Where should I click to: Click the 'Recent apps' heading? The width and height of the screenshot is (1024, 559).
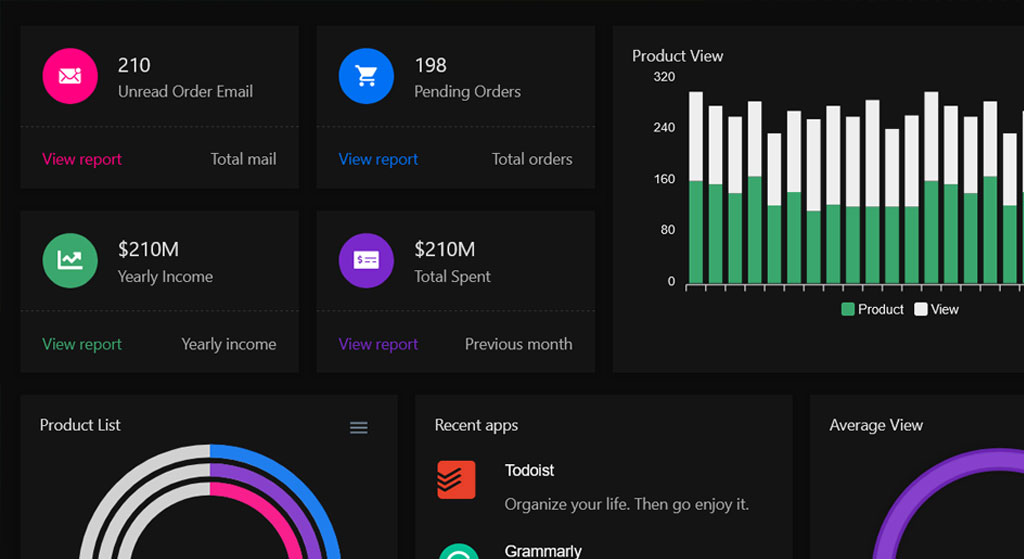[476, 426]
